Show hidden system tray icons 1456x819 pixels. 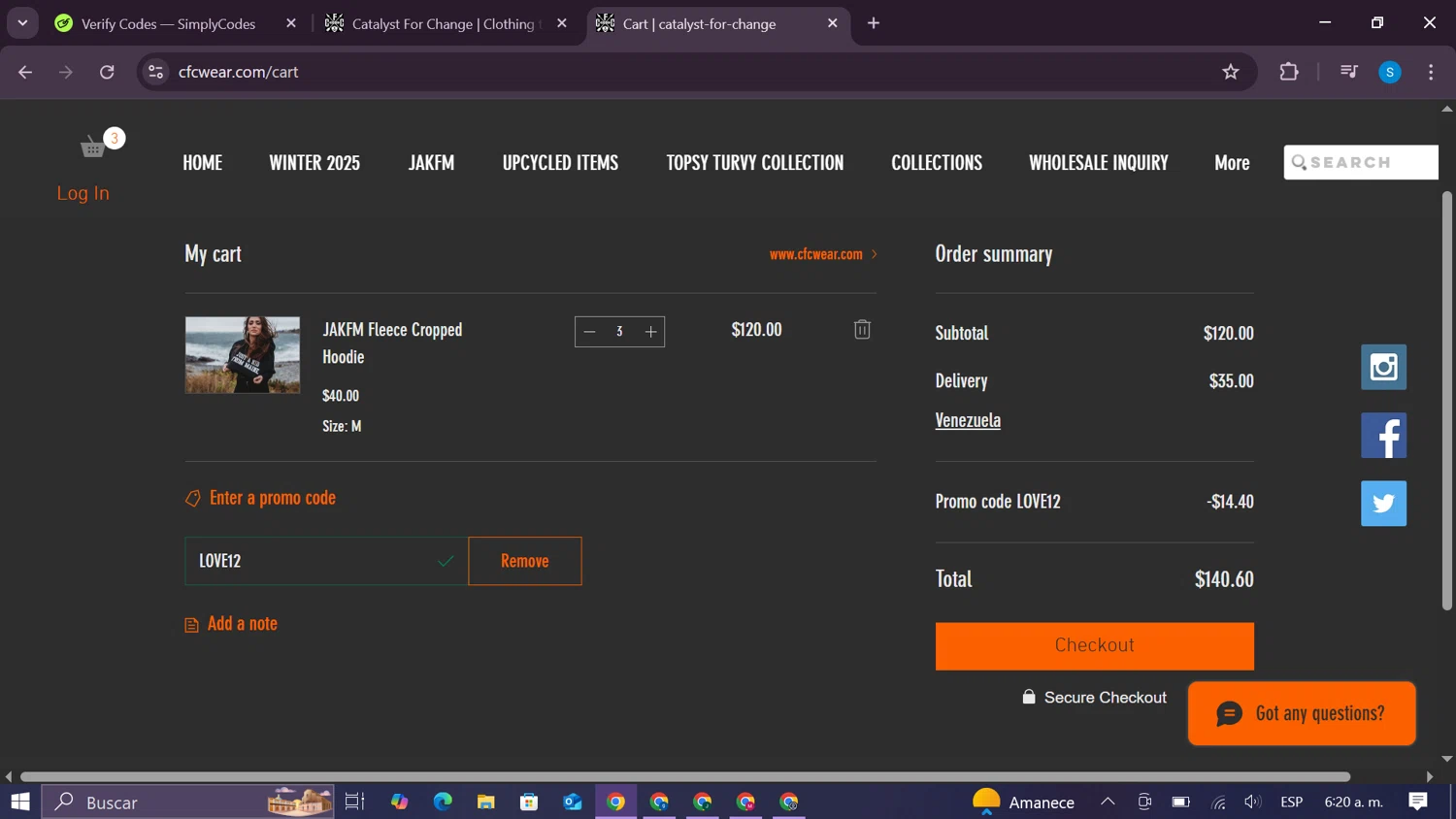coord(1108,802)
